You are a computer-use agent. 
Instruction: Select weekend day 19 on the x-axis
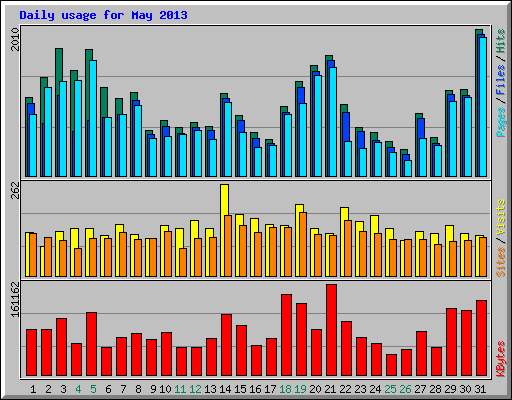pos(300,389)
